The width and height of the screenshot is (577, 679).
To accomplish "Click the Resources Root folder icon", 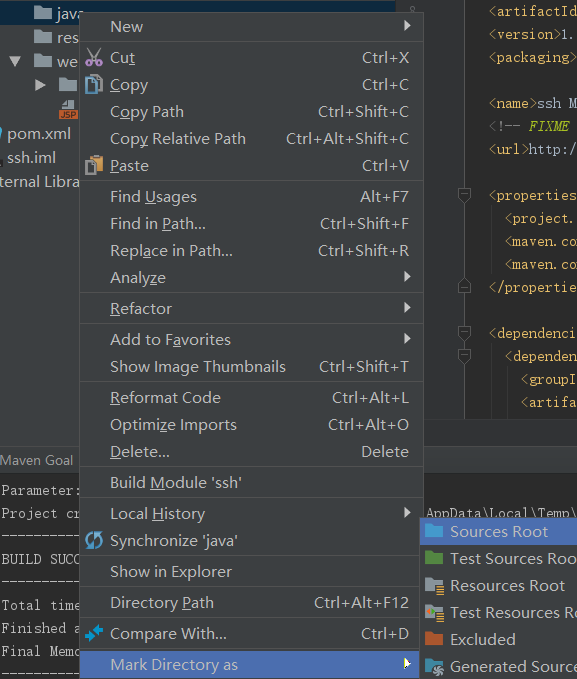I will coord(434,585).
